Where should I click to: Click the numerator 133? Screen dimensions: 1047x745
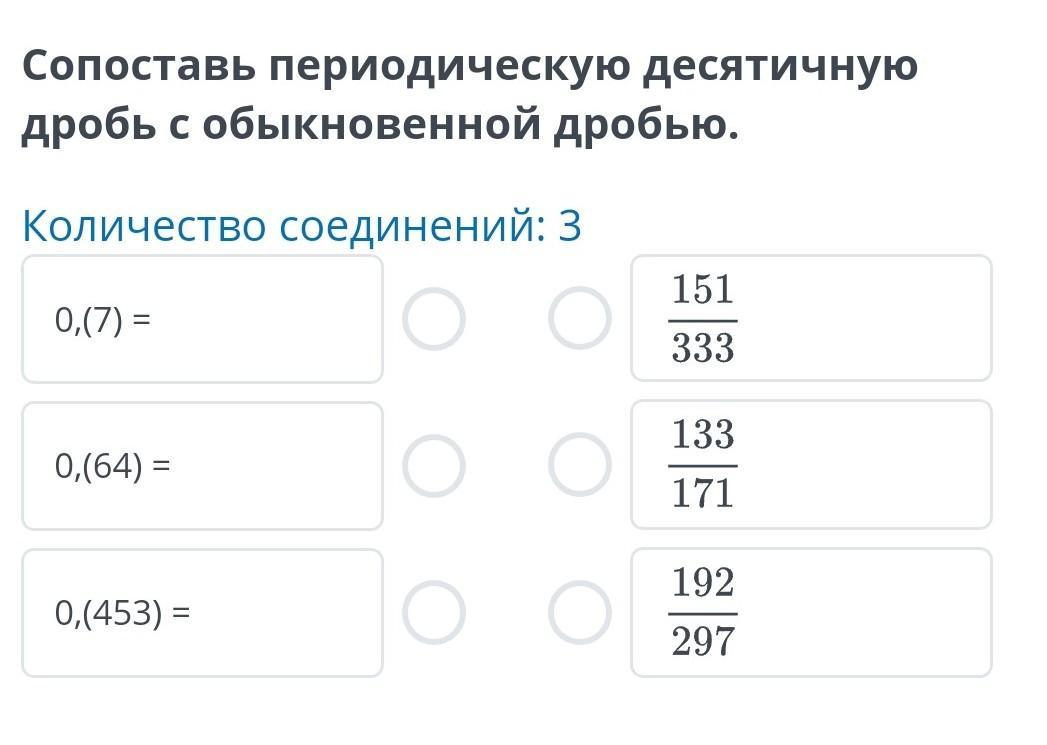pyautogui.click(x=703, y=436)
